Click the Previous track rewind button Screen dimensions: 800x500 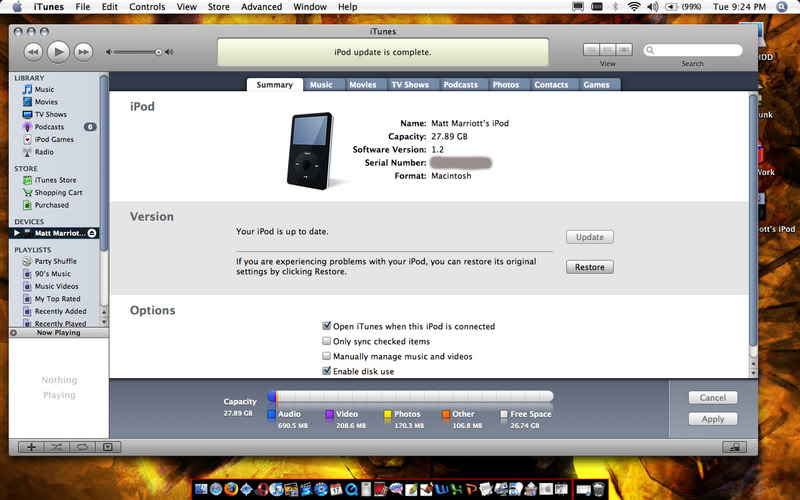[x=33, y=52]
